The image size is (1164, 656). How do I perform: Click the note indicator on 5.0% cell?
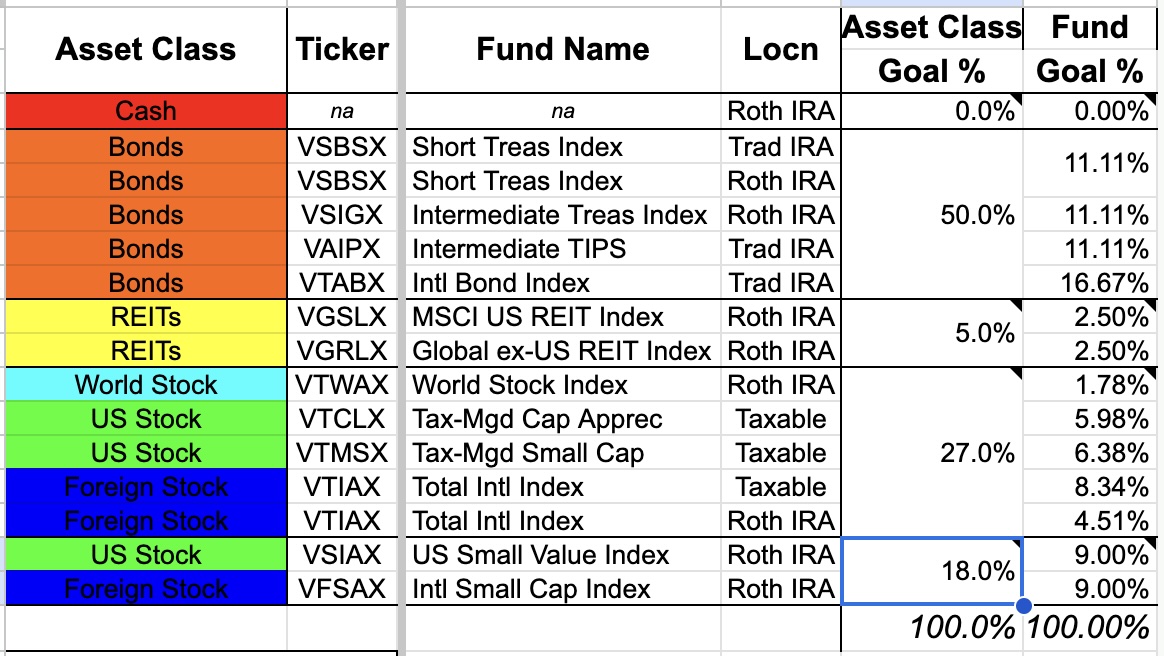tap(1017, 305)
